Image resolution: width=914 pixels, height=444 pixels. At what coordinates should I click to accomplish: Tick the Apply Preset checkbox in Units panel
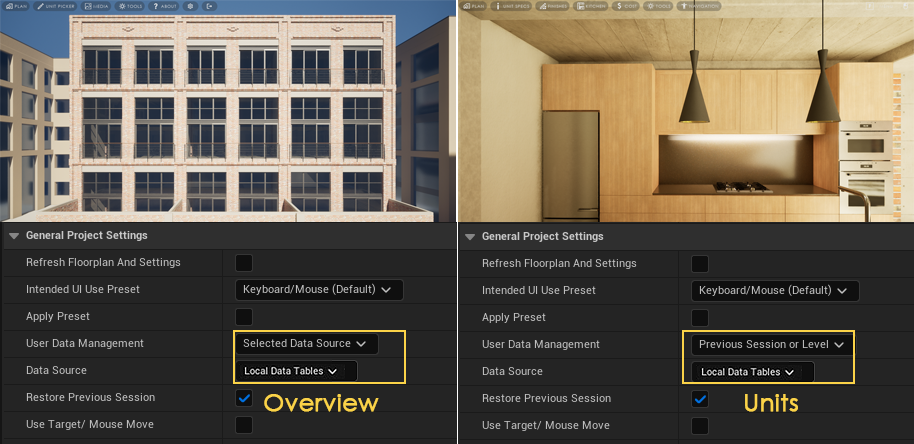700,317
